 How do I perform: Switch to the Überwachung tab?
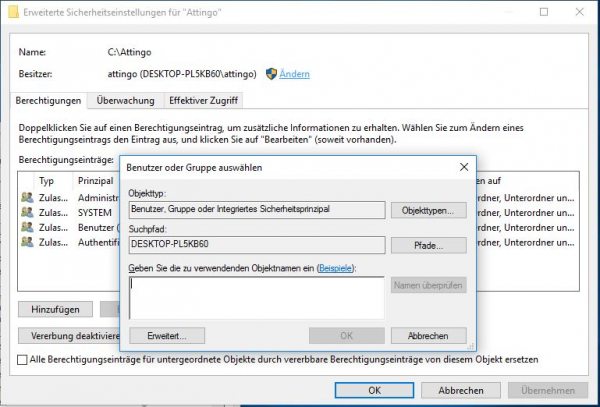[124, 101]
